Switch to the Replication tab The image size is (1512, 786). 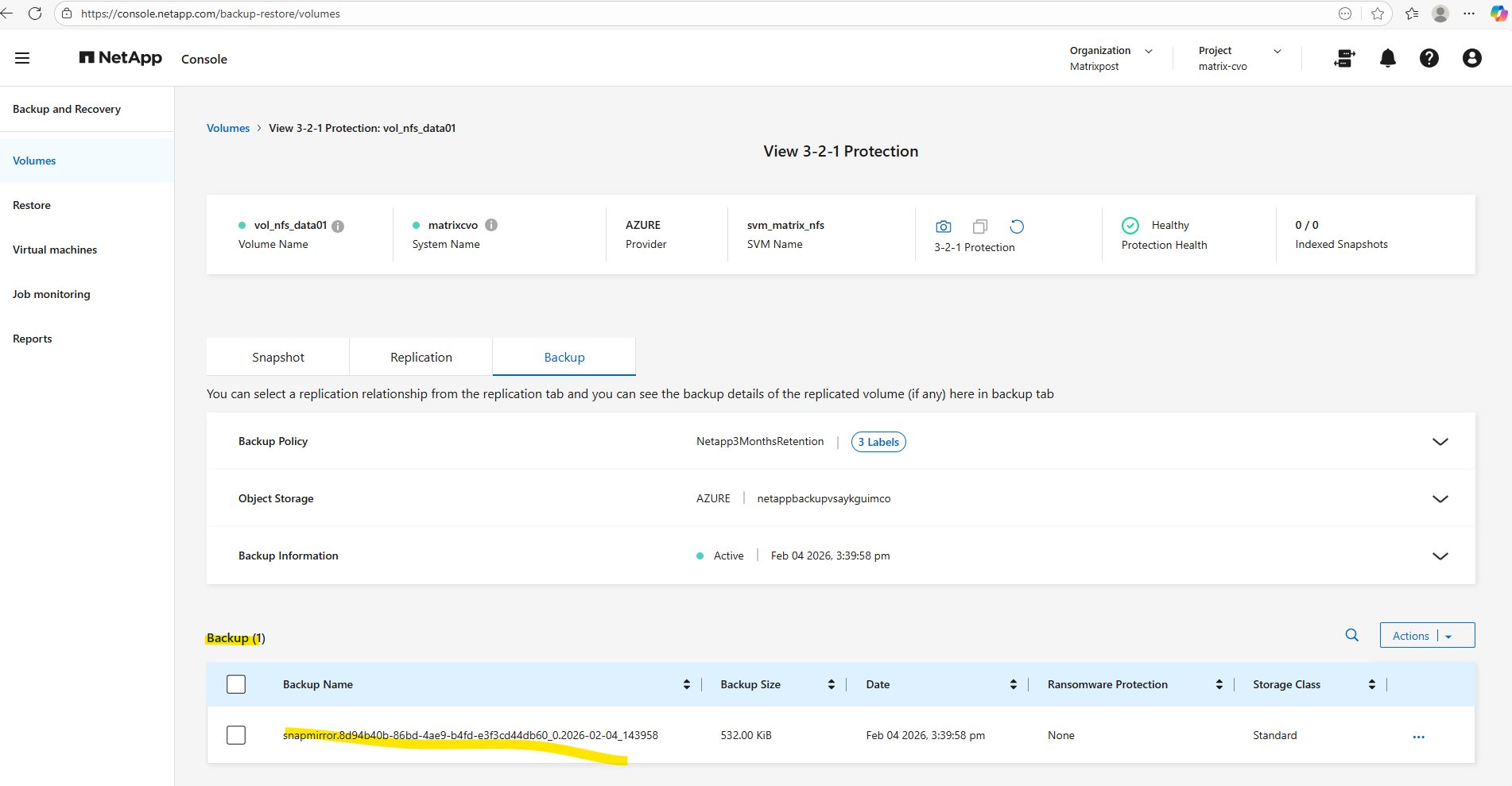click(x=421, y=358)
